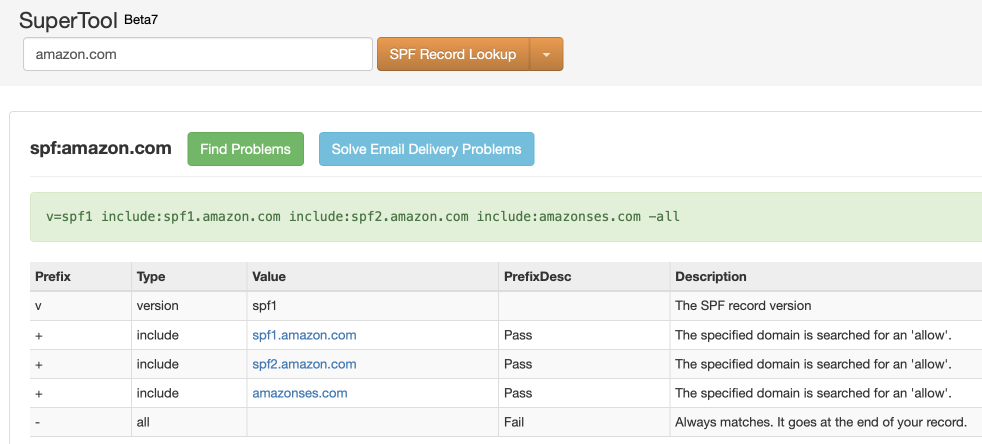Click Solve Email Delivery Problems button

pyautogui.click(x=426, y=149)
